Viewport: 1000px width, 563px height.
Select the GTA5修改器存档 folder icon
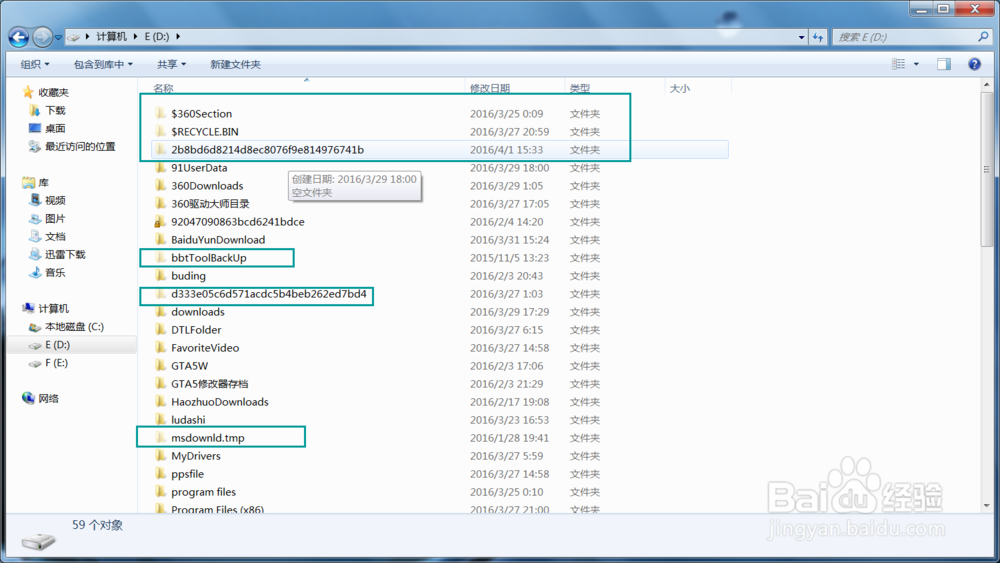pyautogui.click(x=161, y=384)
